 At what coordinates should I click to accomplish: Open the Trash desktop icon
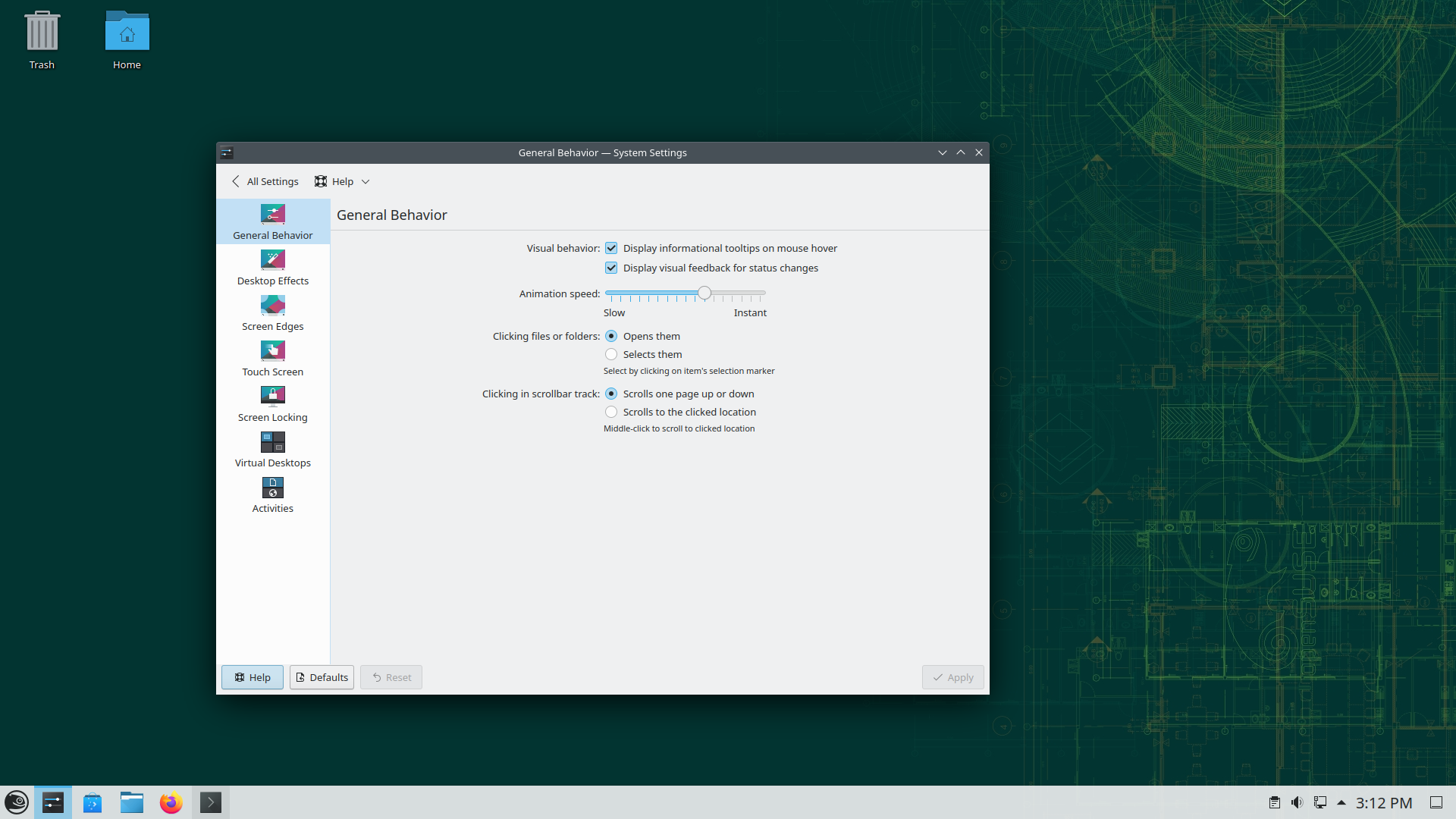tap(42, 40)
